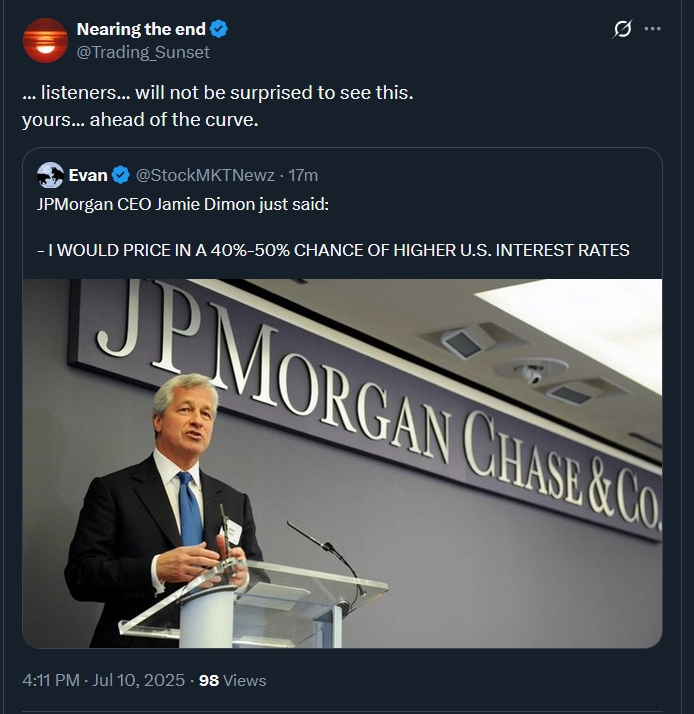The height and width of the screenshot is (714, 694).
Task: Click the "17m" quoted post timestamp
Action: (x=303, y=176)
